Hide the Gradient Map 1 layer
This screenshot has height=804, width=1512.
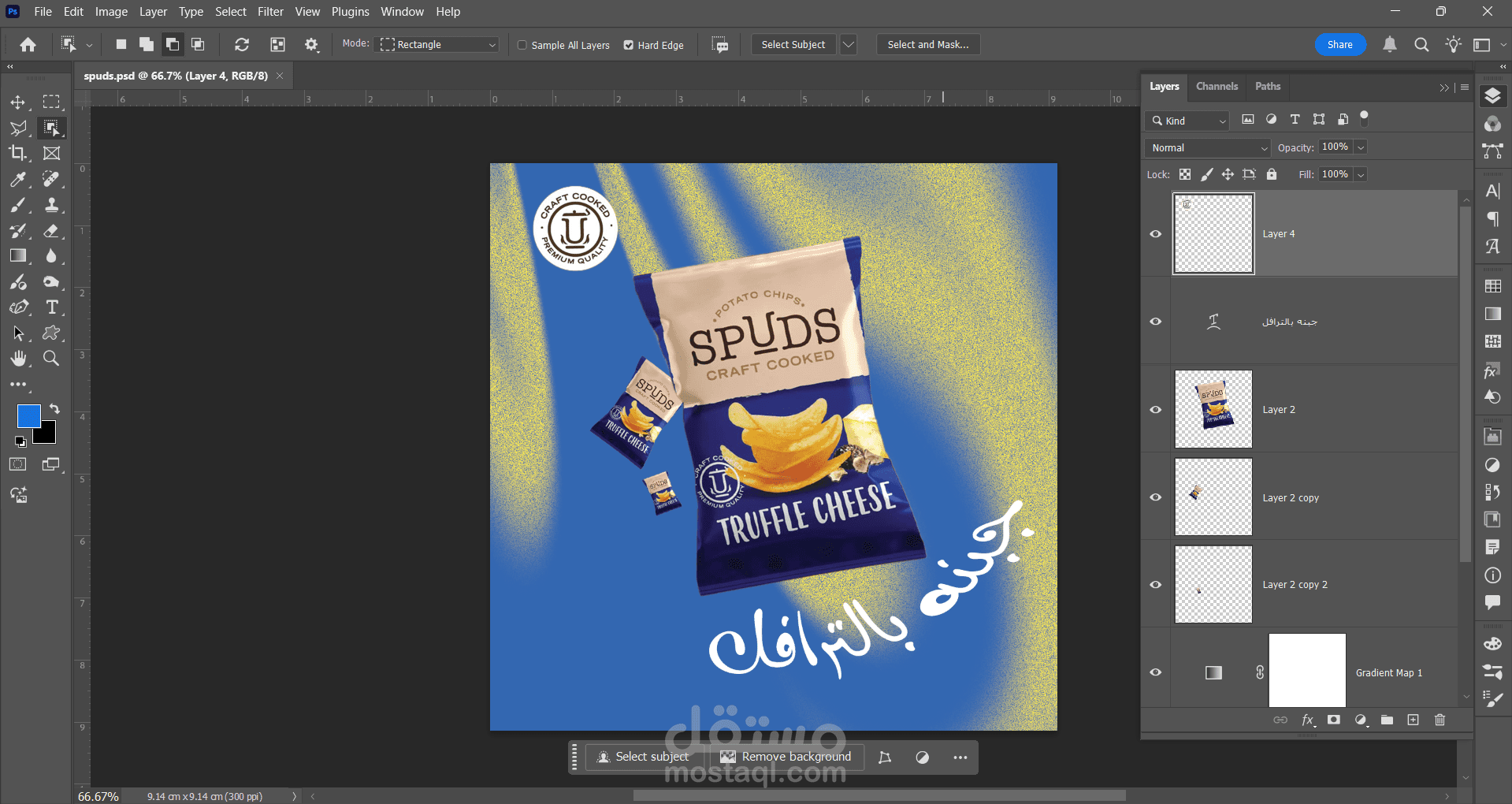pos(1156,672)
